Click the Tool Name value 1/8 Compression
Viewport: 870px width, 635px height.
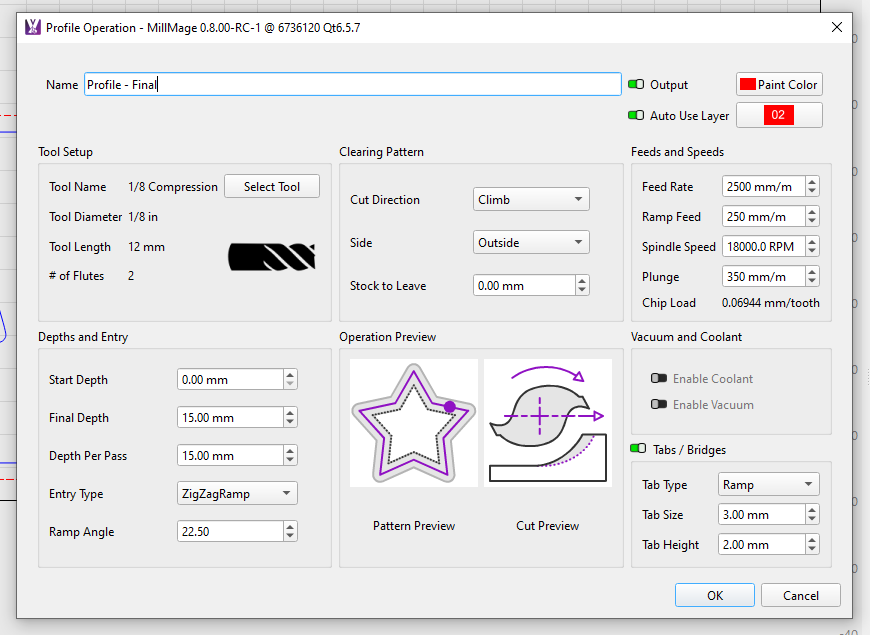tap(173, 187)
